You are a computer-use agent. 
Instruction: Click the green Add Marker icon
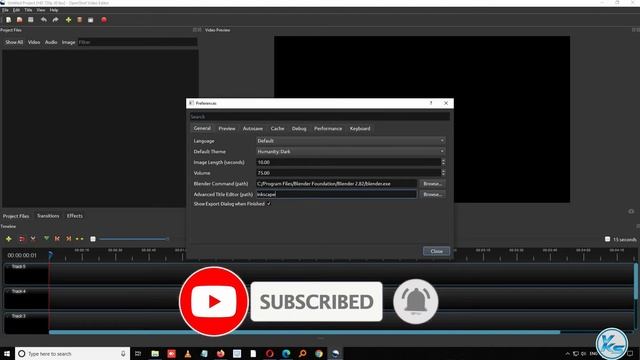(x=47, y=239)
